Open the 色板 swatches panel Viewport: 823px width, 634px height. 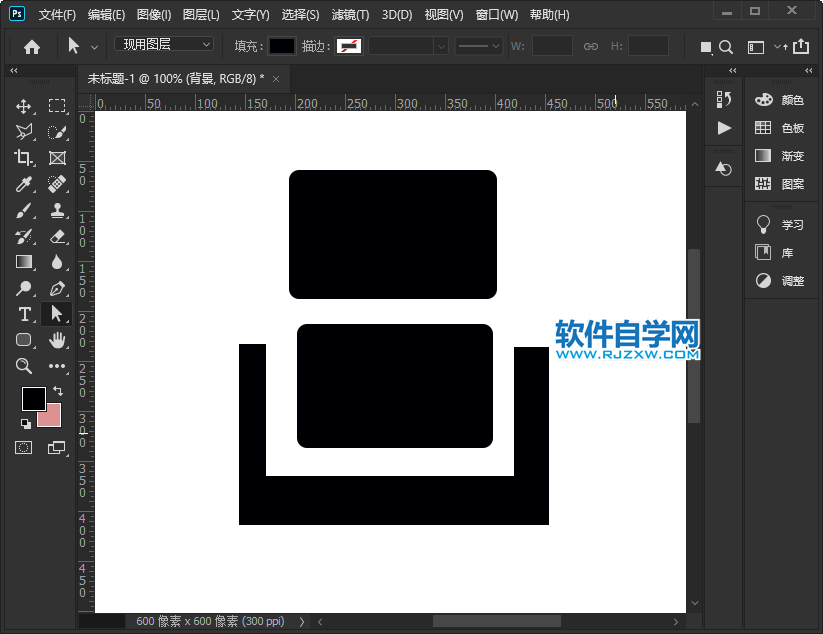tap(775, 128)
